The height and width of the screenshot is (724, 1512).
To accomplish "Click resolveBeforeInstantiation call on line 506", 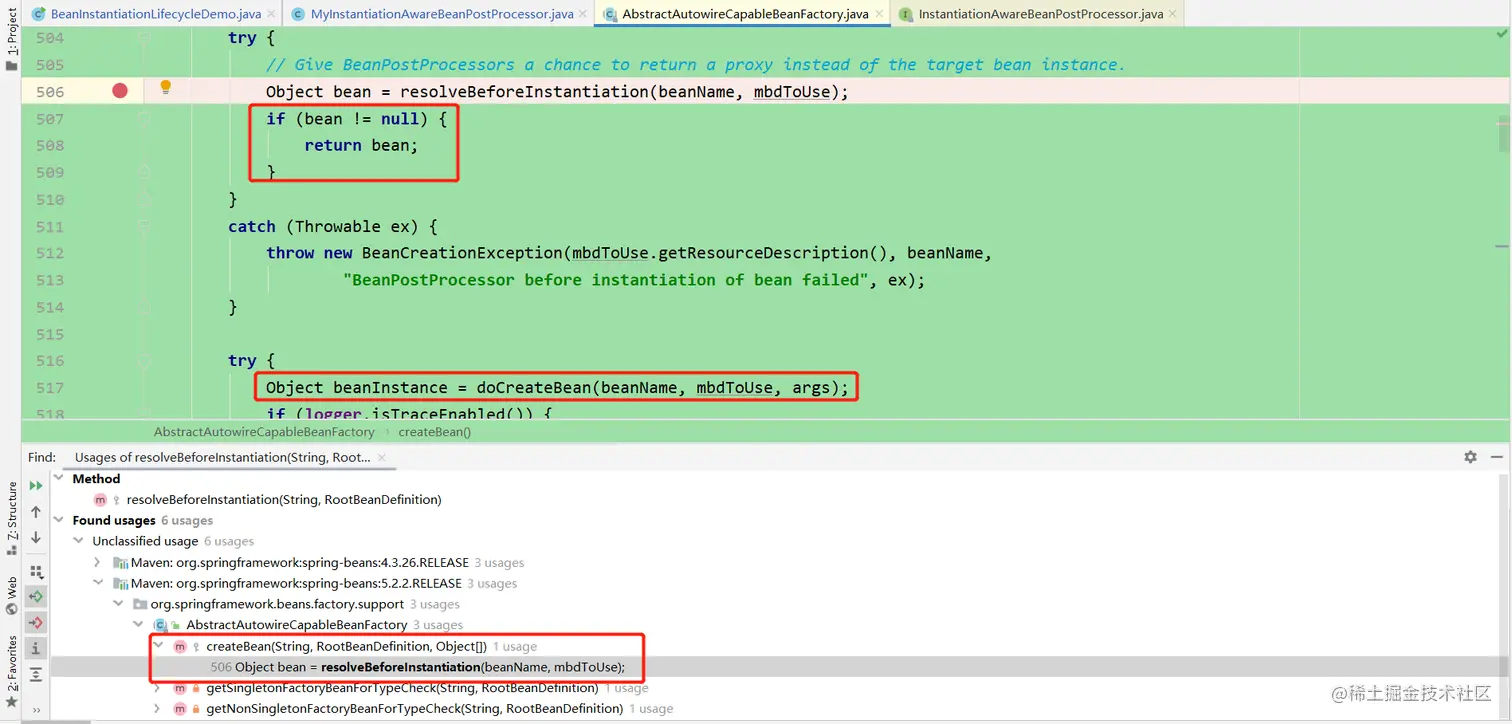I will 524,91.
